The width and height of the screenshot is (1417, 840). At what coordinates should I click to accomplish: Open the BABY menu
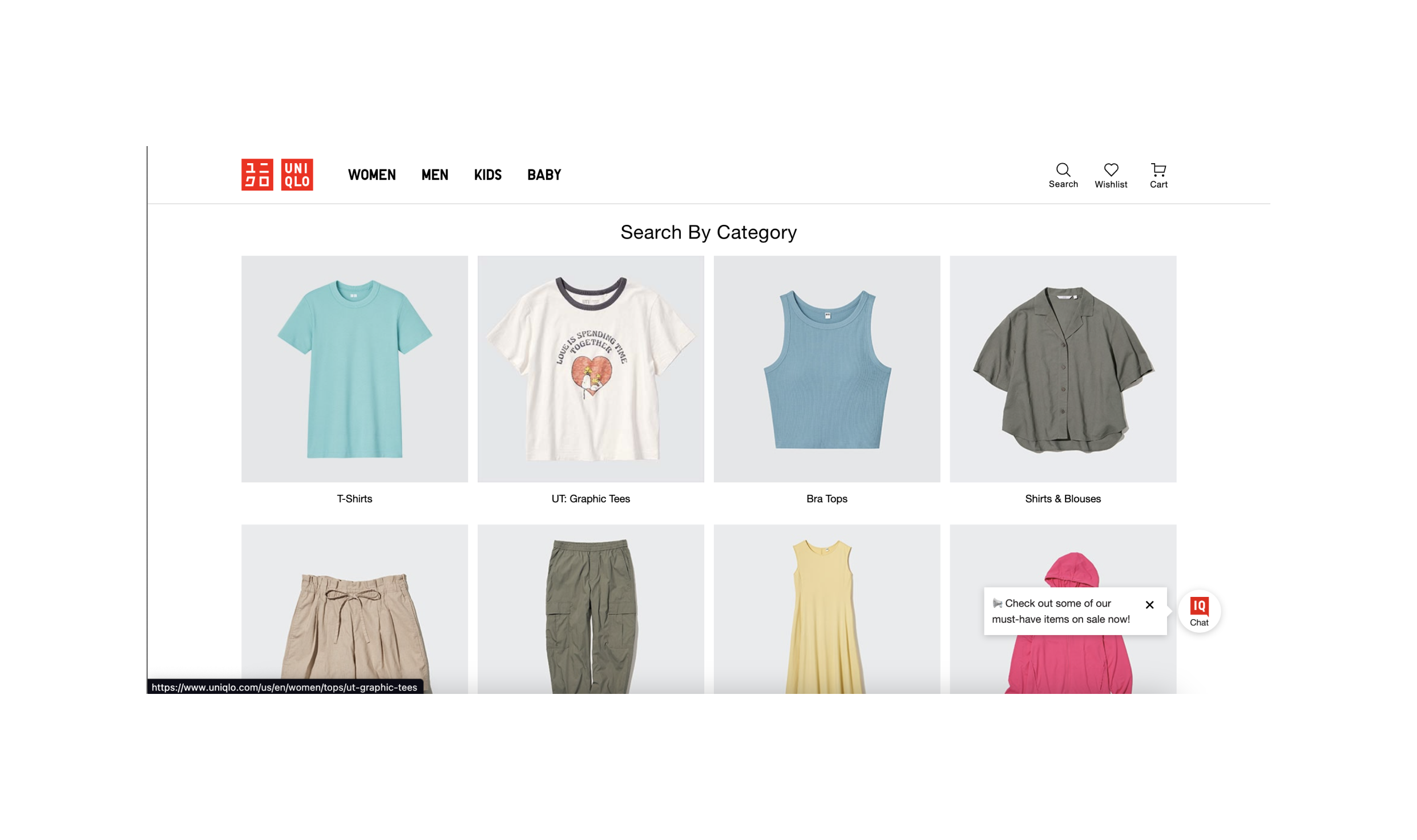pyautogui.click(x=544, y=175)
